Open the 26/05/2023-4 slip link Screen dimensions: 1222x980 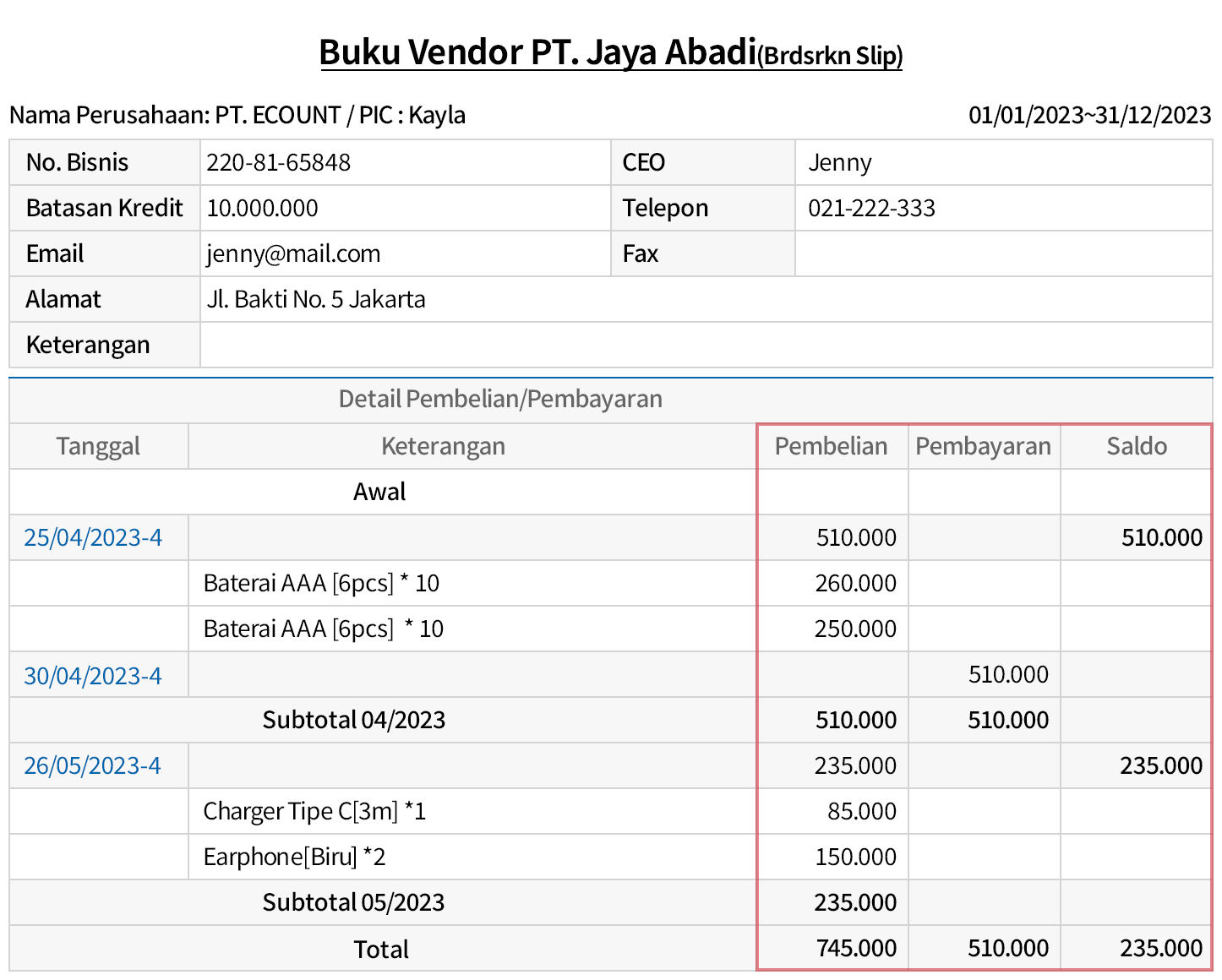(92, 765)
